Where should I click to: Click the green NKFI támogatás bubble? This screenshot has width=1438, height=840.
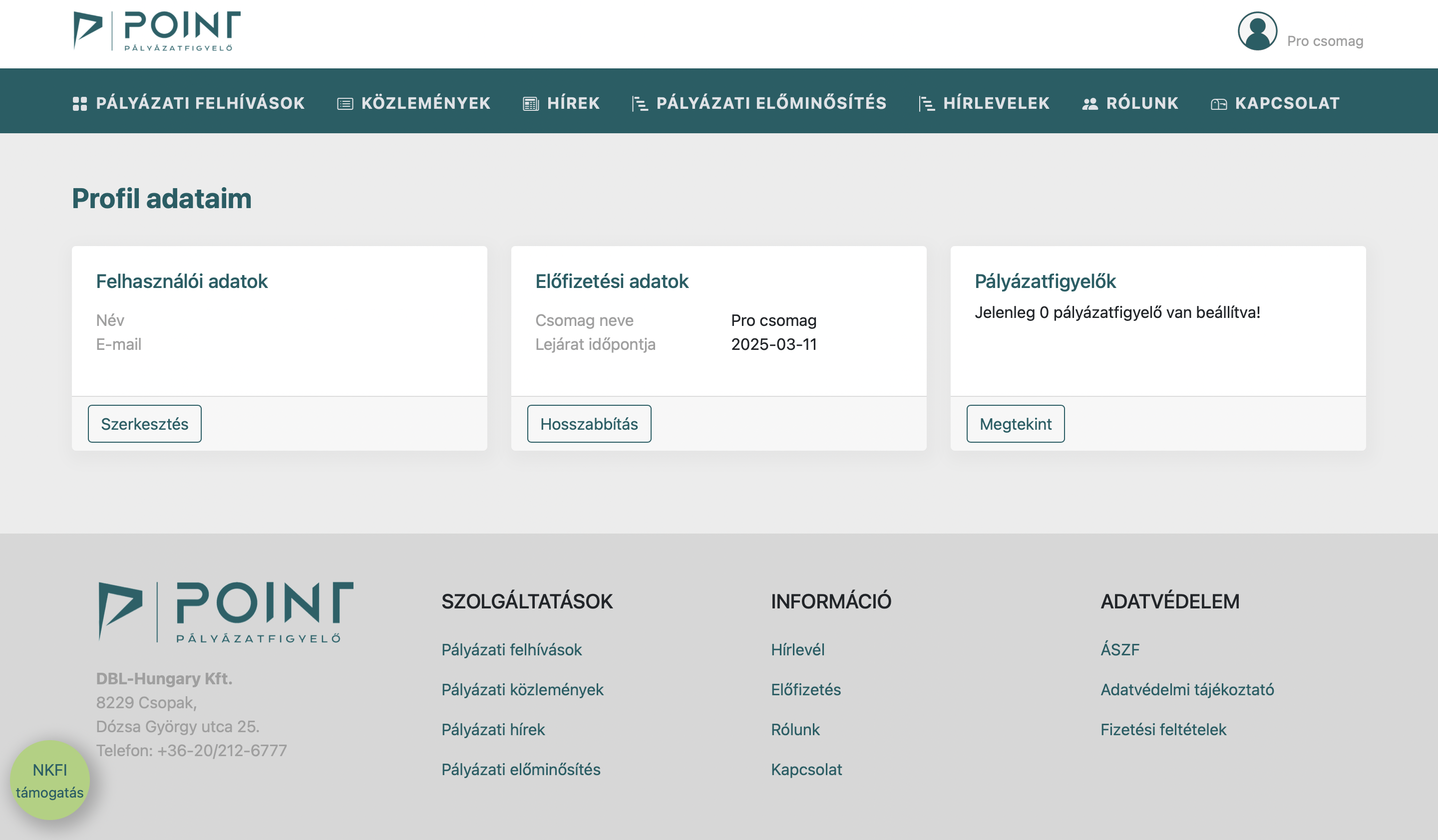pos(49,780)
